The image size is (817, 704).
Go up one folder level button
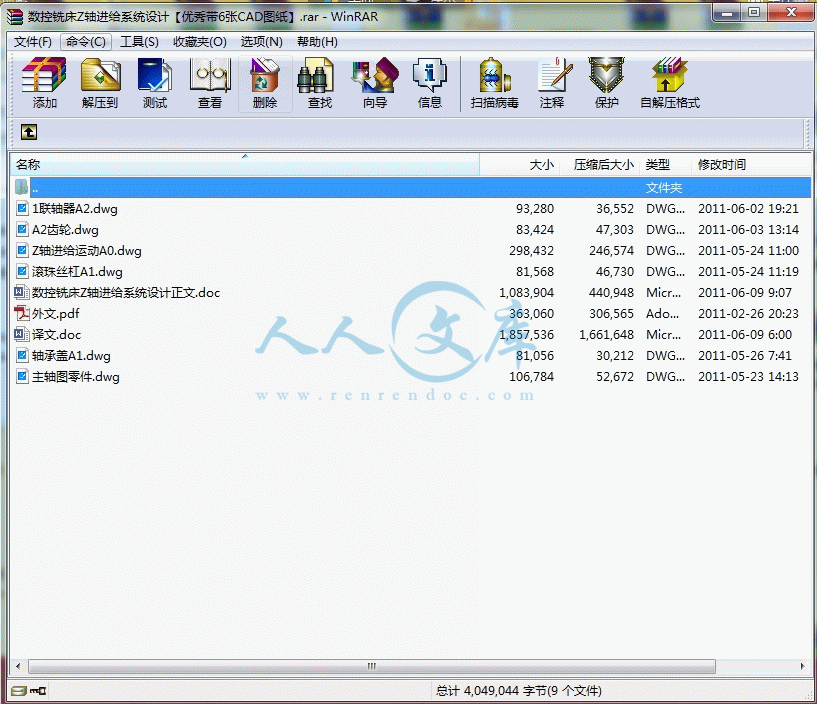point(29,132)
